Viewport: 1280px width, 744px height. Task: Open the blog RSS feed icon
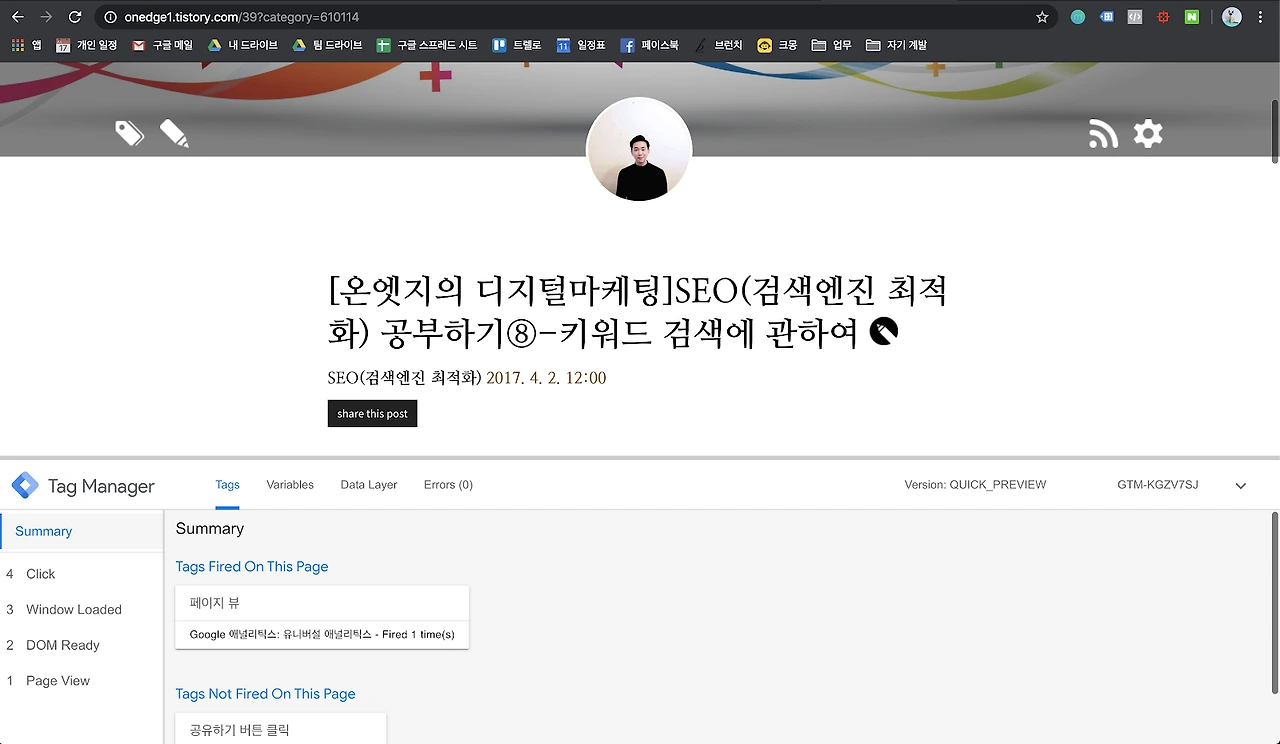coord(1103,133)
